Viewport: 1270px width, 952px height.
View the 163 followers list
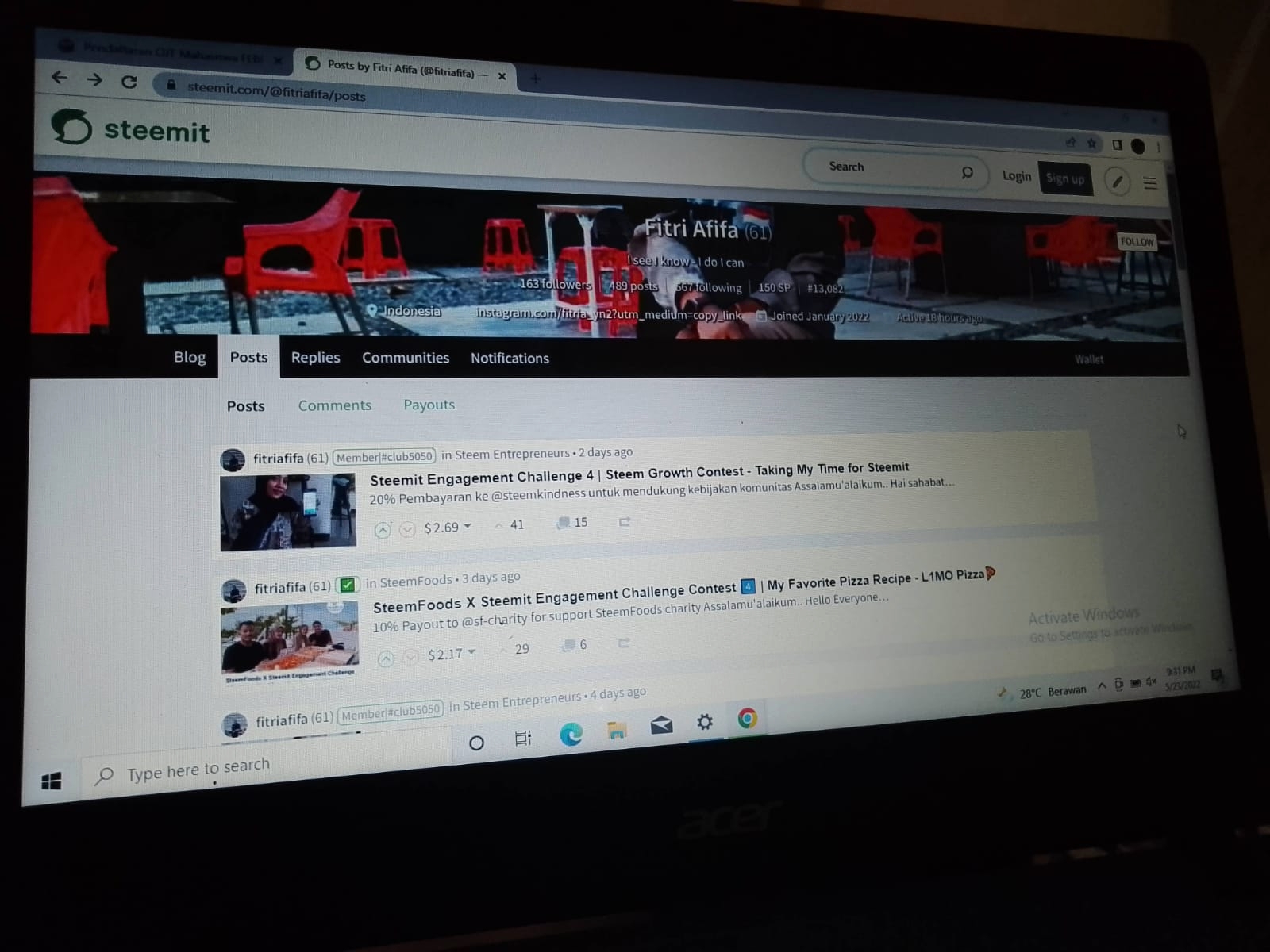[555, 283]
